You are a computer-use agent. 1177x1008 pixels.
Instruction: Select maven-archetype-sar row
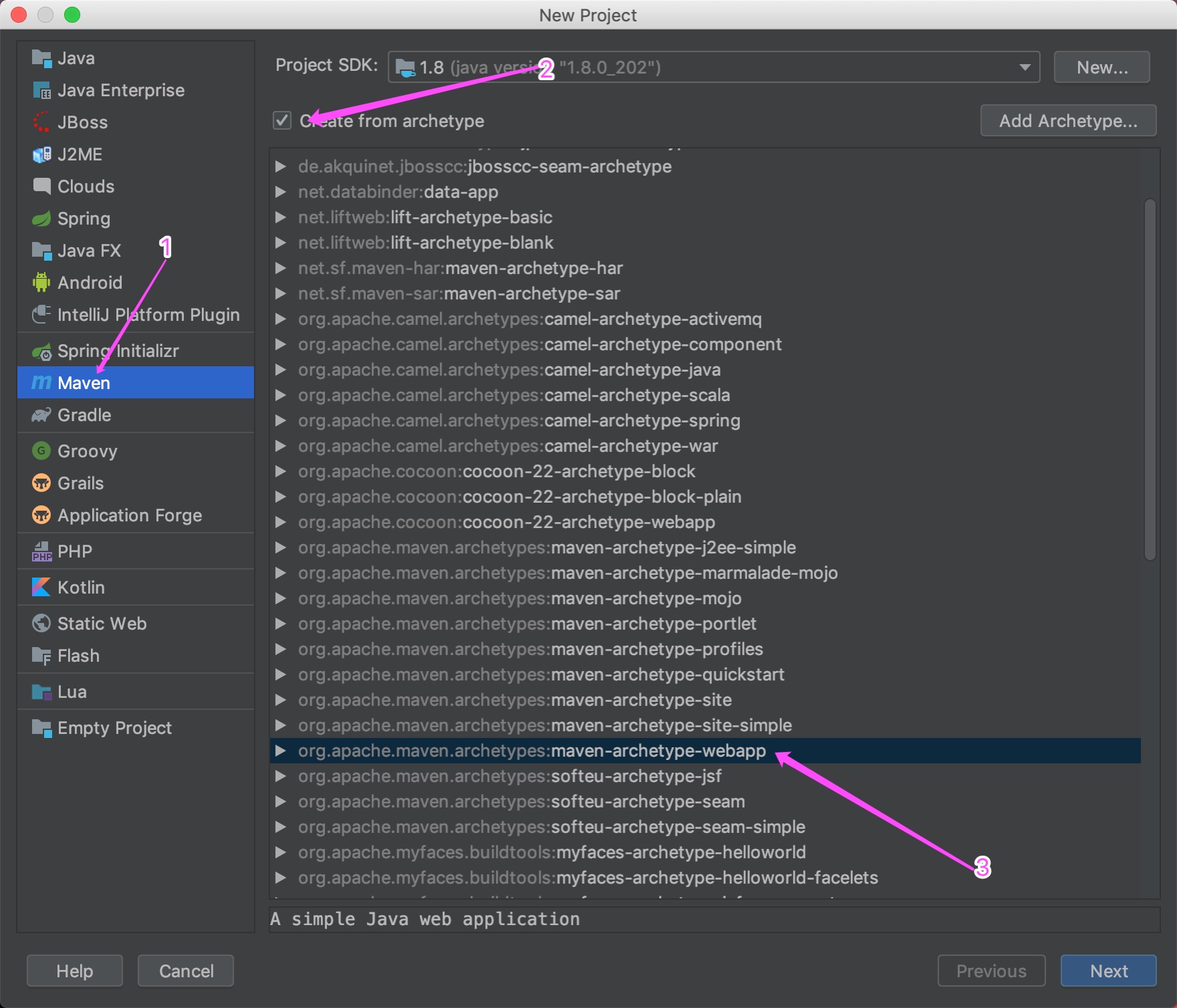click(x=705, y=293)
